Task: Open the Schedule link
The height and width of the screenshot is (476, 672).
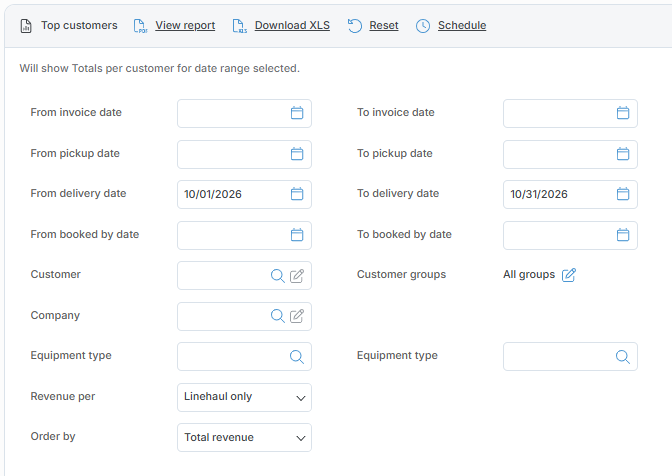Action: click(x=462, y=25)
